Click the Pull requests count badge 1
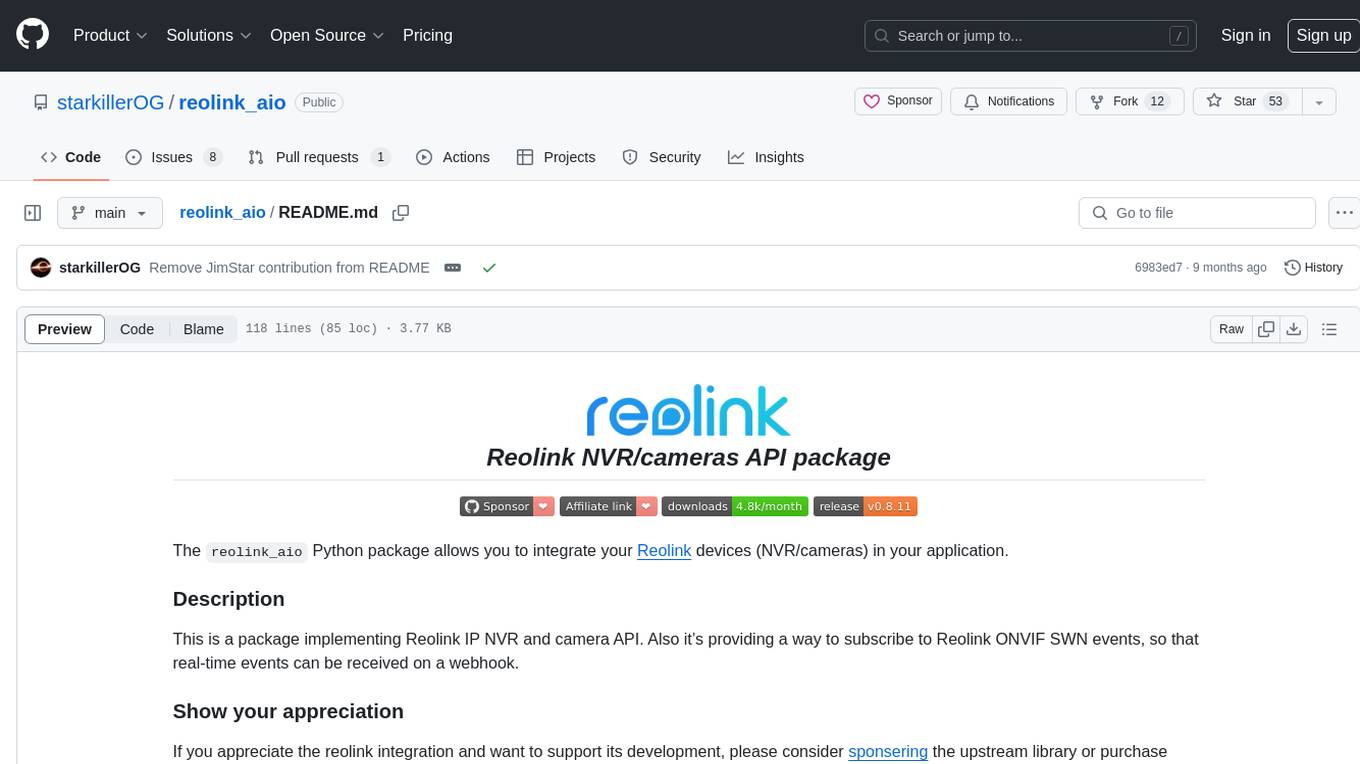The width and height of the screenshot is (1360, 764). [380, 157]
